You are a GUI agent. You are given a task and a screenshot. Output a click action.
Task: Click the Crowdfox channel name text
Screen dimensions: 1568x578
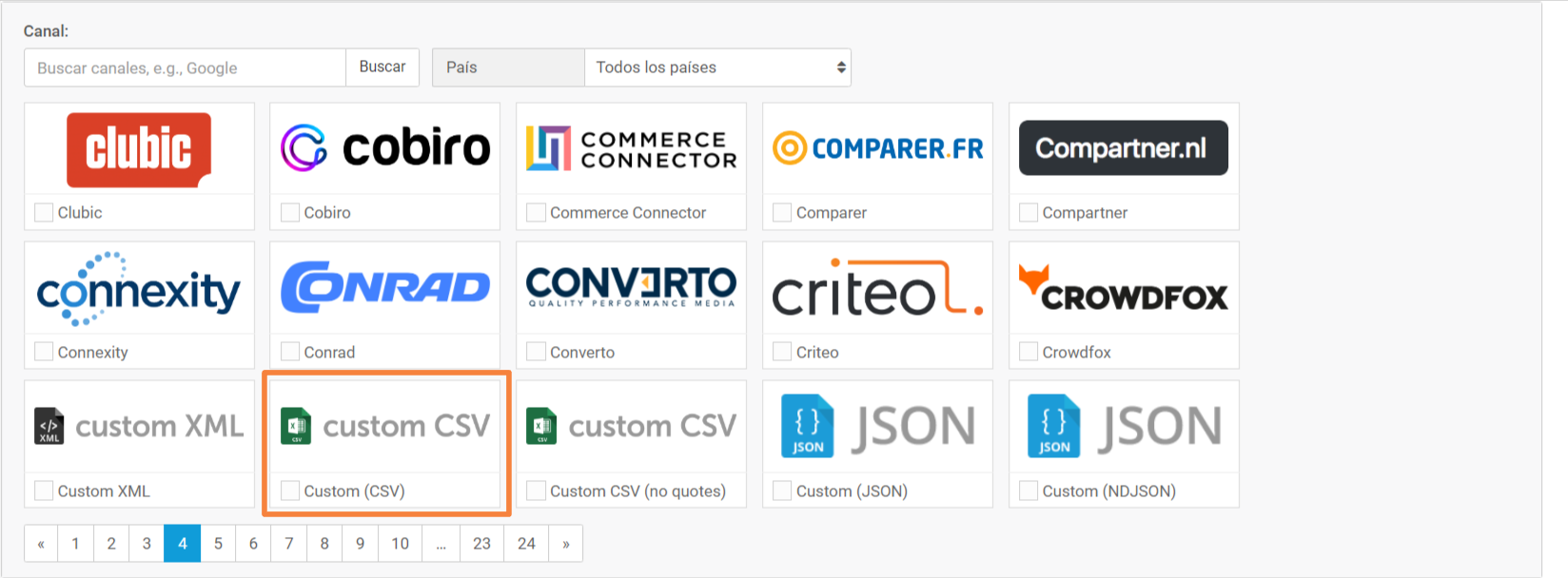(x=1076, y=353)
